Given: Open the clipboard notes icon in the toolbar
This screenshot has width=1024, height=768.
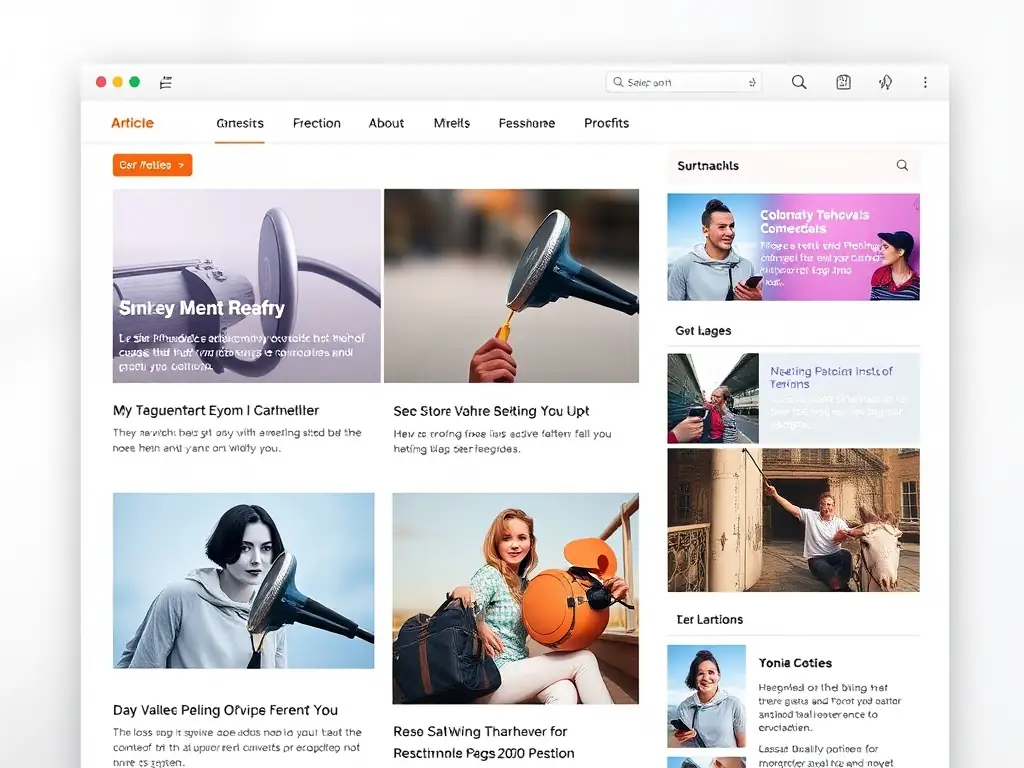Looking at the screenshot, I should click(843, 82).
